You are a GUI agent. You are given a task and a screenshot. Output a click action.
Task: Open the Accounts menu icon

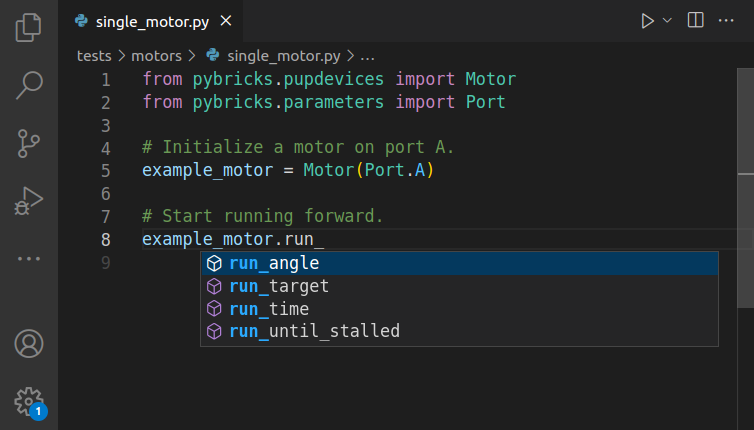point(28,344)
